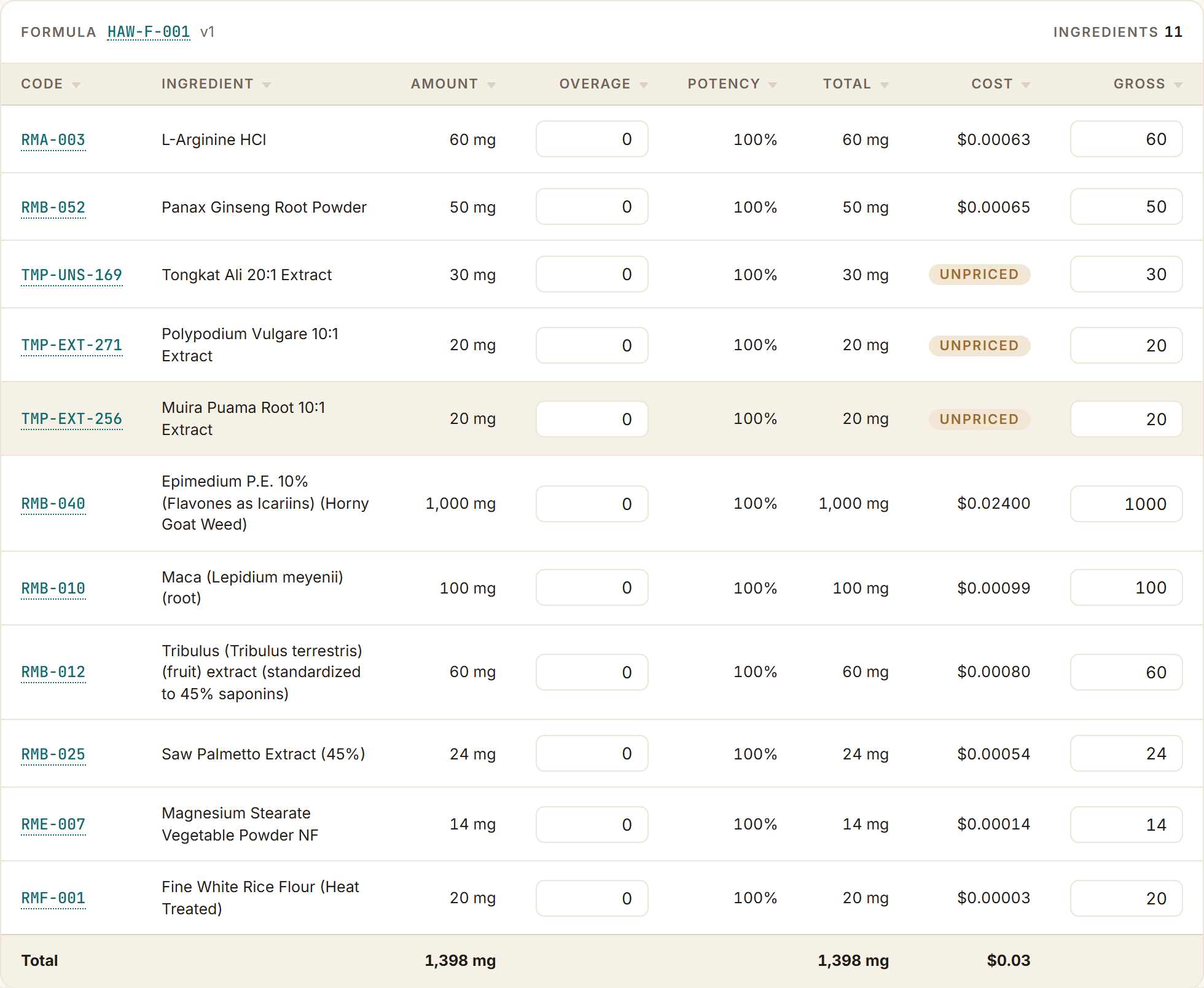Select the '1,398 mg' footer value under AMOUNT
Image resolution: width=1204 pixels, height=988 pixels.
coord(460,961)
